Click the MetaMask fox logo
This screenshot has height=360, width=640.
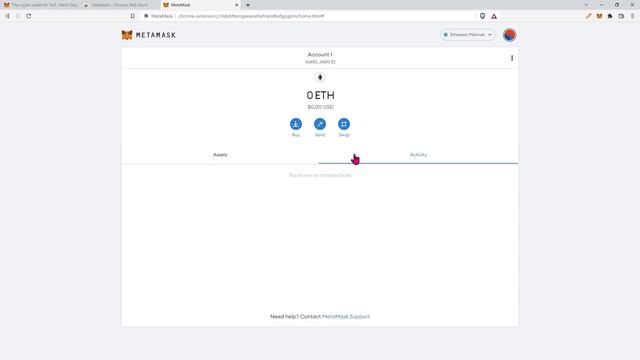coord(127,35)
